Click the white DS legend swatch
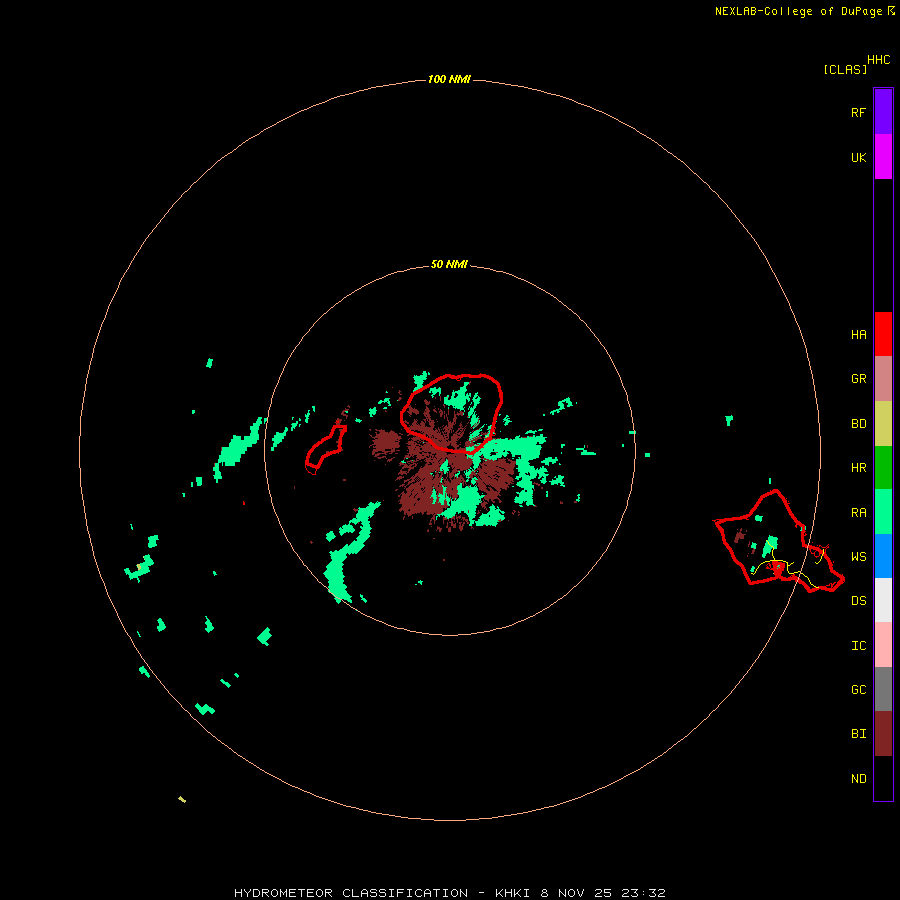The height and width of the screenshot is (900, 900). pyautogui.click(x=883, y=600)
